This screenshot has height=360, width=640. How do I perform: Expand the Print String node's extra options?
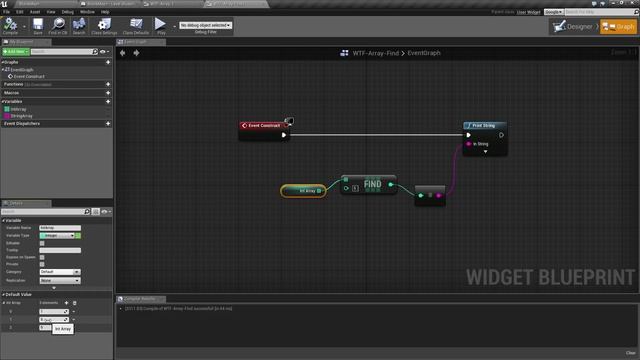(x=485, y=152)
